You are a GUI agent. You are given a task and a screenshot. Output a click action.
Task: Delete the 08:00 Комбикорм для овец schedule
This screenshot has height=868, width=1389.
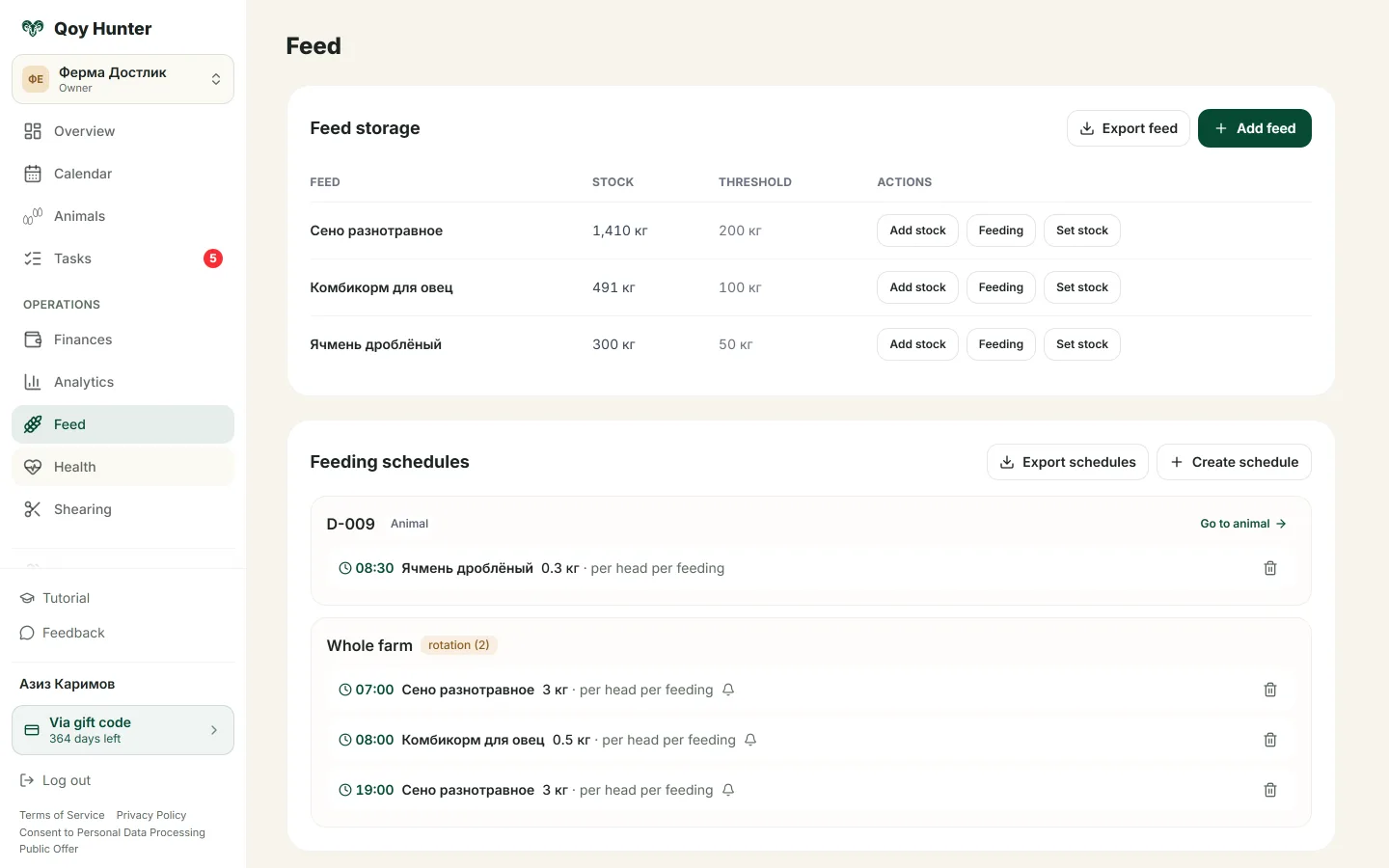1270,740
